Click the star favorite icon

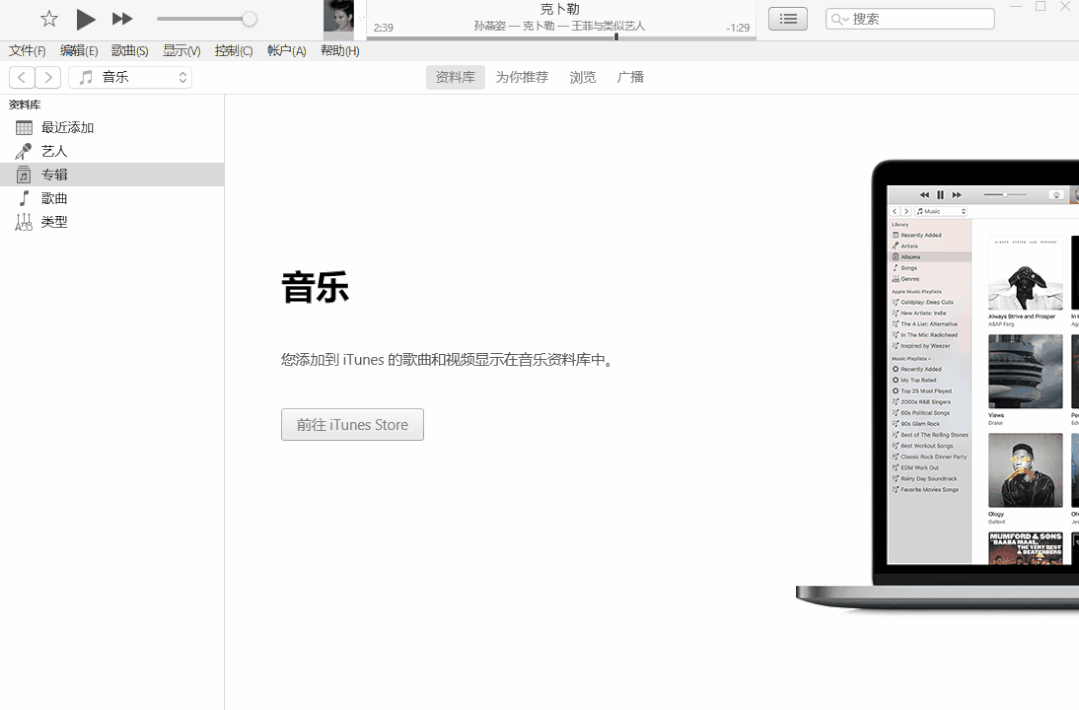[49, 19]
